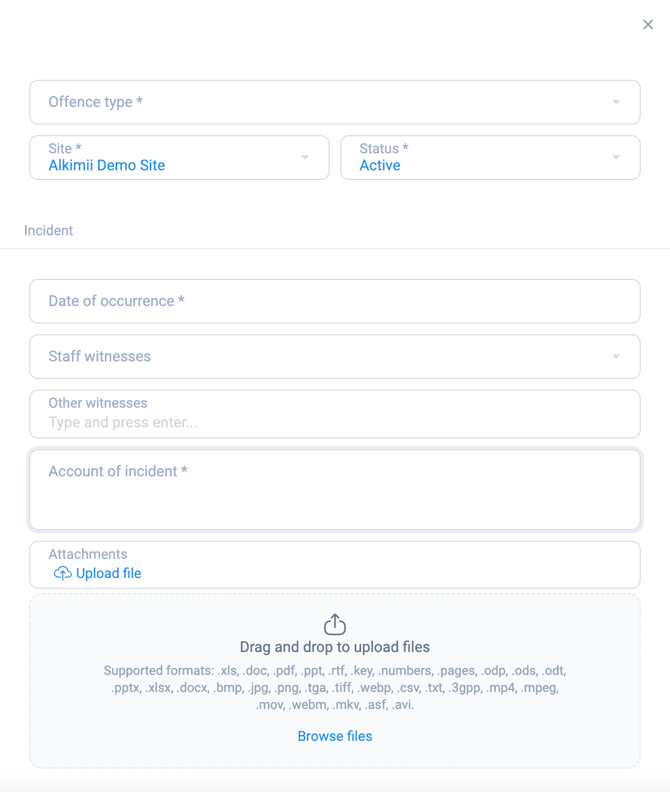The height and width of the screenshot is (792, 670).
Task: Click the drag and drop upload area
Action: pyautogui.click(x=335, y=690)
